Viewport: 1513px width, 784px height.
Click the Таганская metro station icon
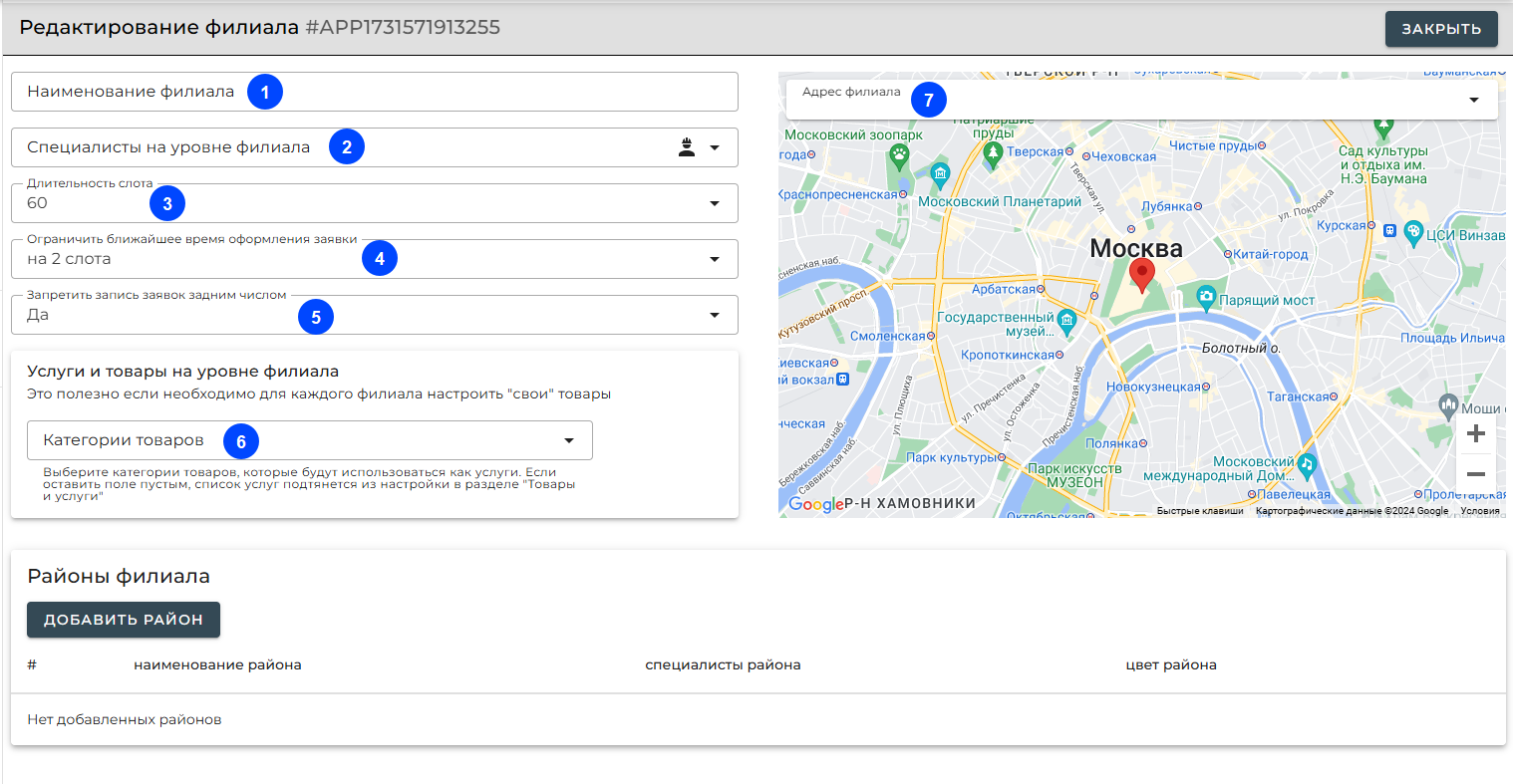1335,396
